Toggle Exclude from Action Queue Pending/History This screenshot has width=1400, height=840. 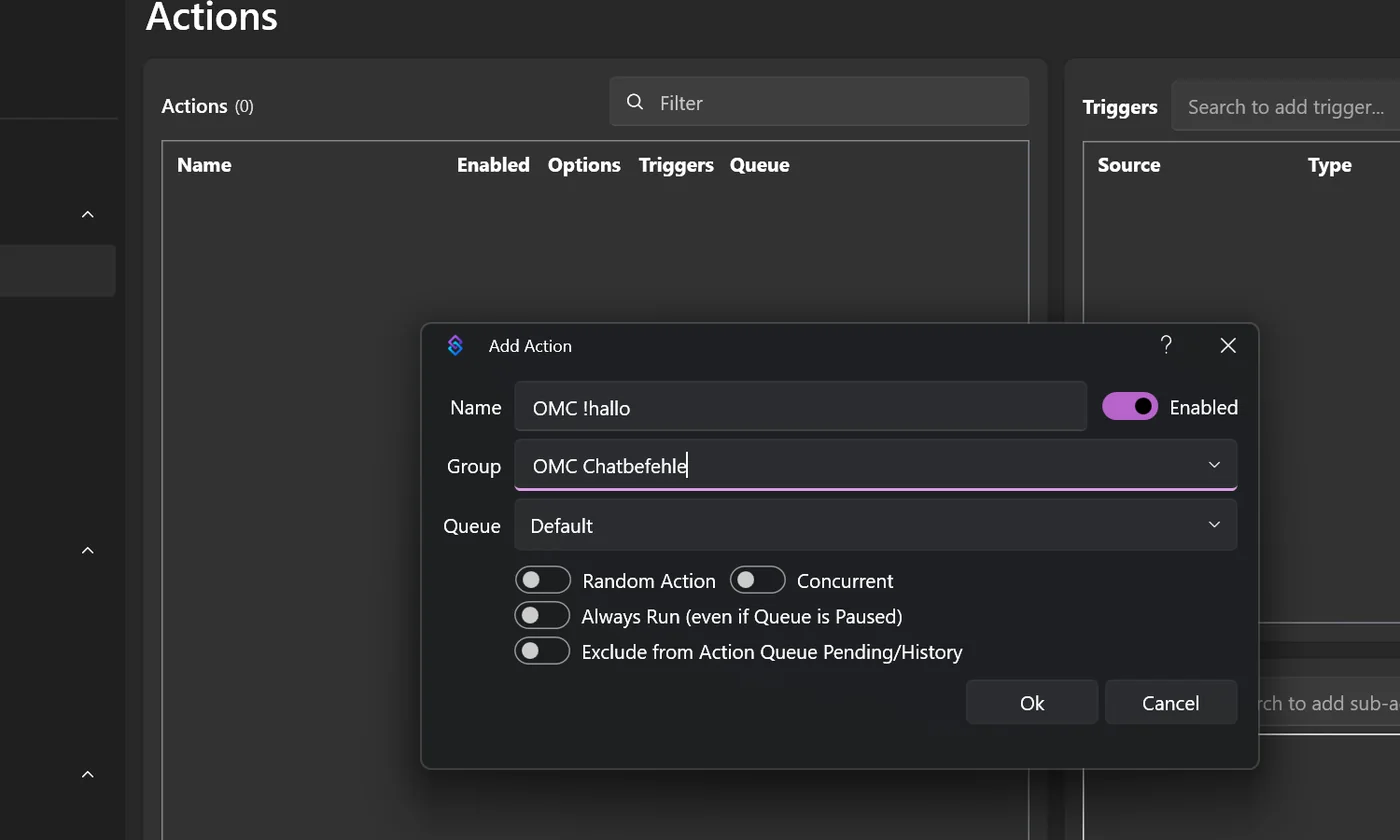click(542, 651)
